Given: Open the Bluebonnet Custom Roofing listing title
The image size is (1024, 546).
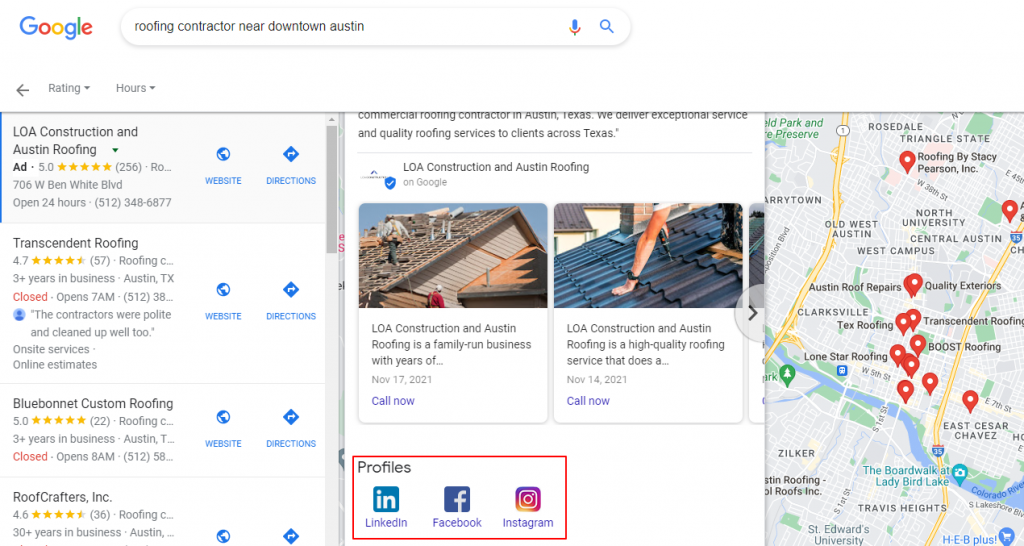Looking at the screenshot, I should coord(93,404).
